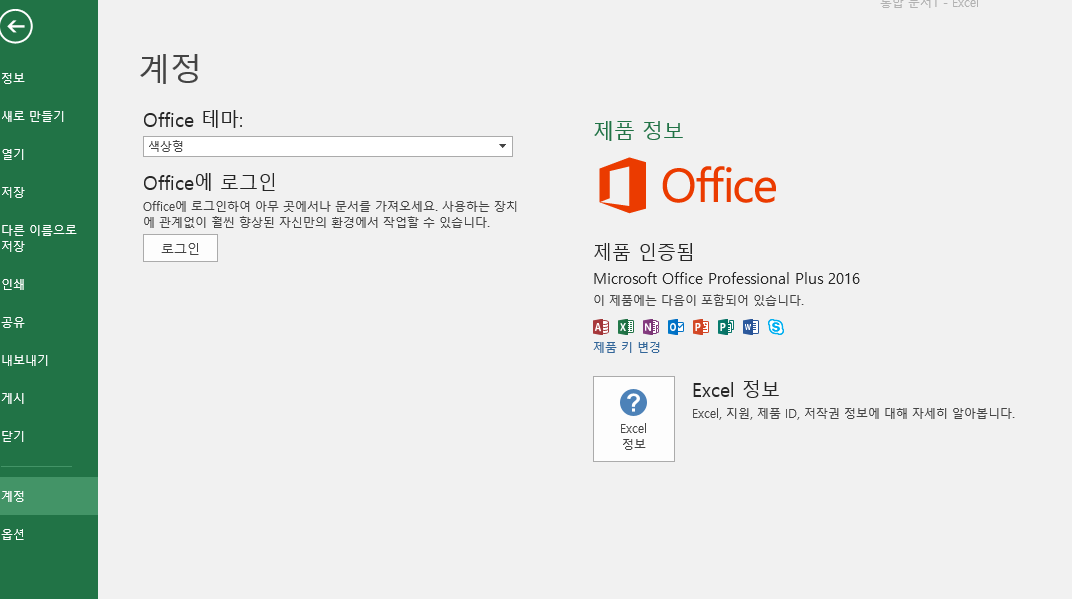
Task: Click the Outlook icon in included products
Action: click(x=676, y=327)
